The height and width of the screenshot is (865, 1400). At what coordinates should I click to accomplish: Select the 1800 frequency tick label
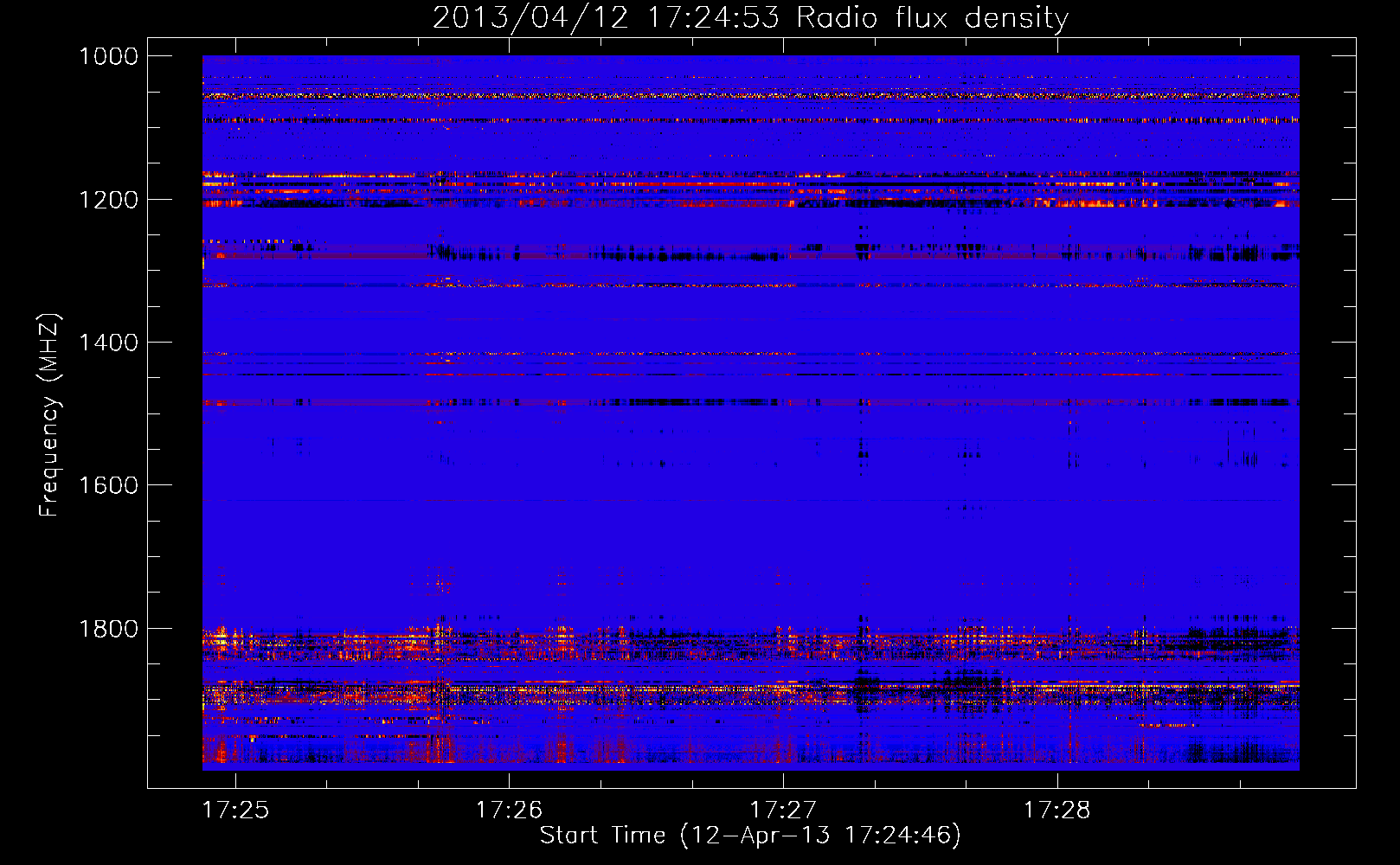[108, 629]
